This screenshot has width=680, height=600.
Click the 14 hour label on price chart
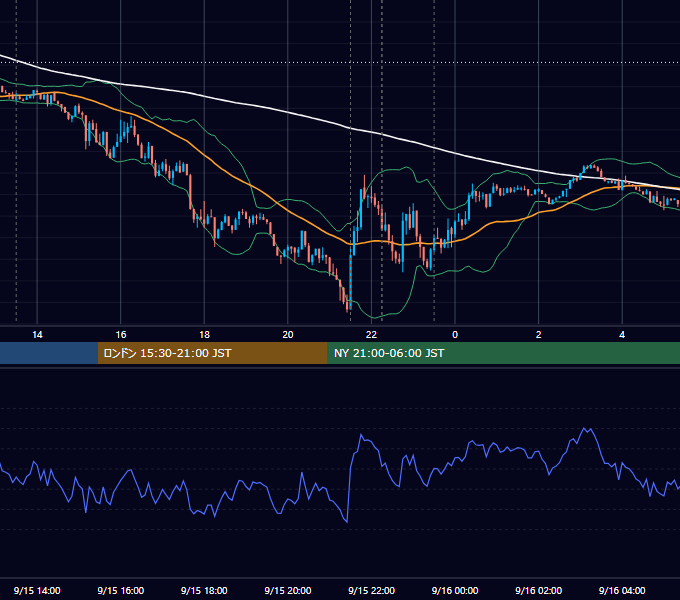coord(37,335)
